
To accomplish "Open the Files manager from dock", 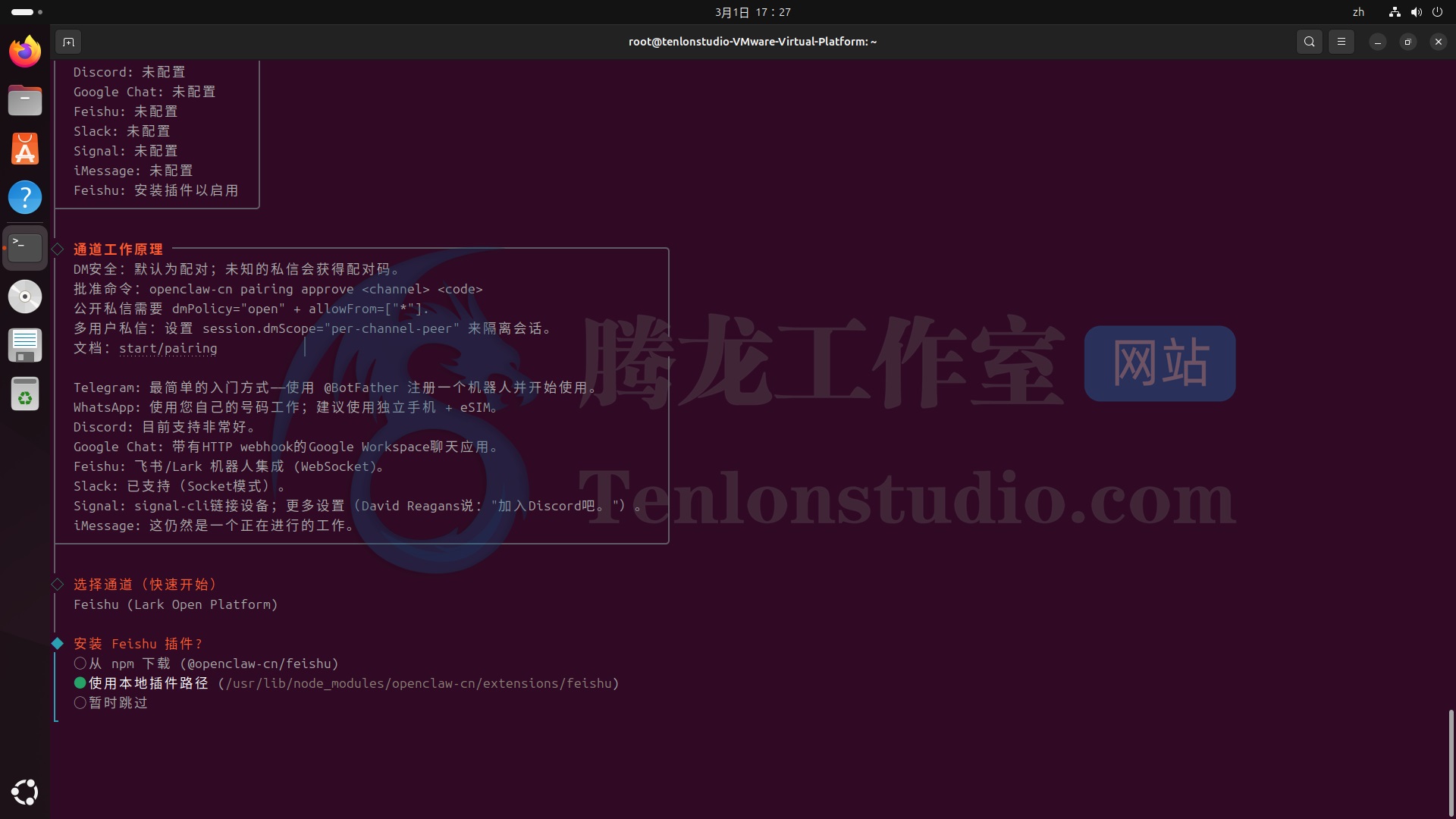I will (25, 100).
